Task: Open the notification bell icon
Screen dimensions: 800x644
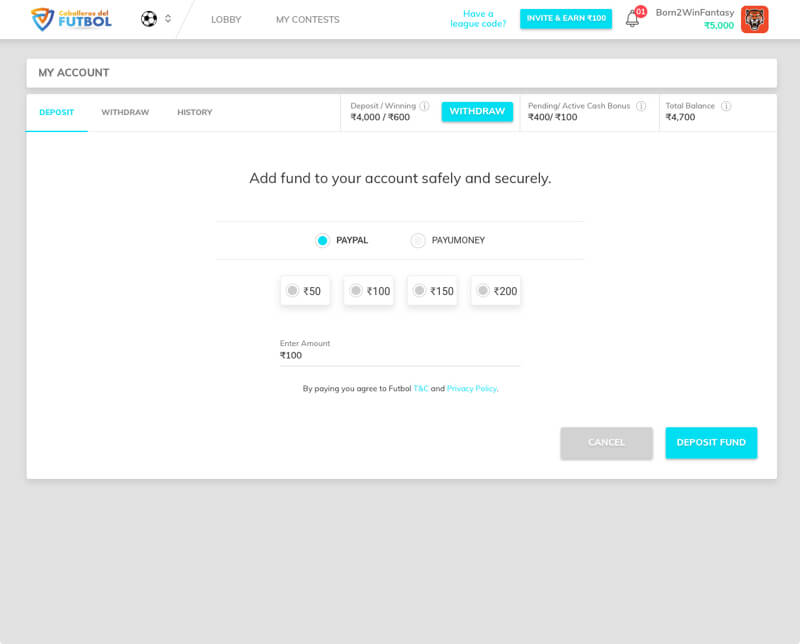Action: [632, 19]
